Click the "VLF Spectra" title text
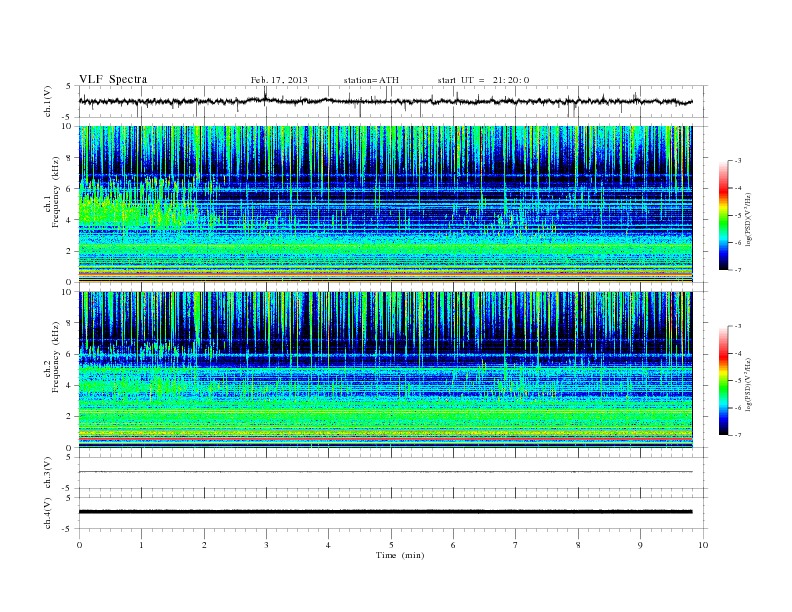Image resolution: width=792 pixels, height=612 pixels. (113, 79)
